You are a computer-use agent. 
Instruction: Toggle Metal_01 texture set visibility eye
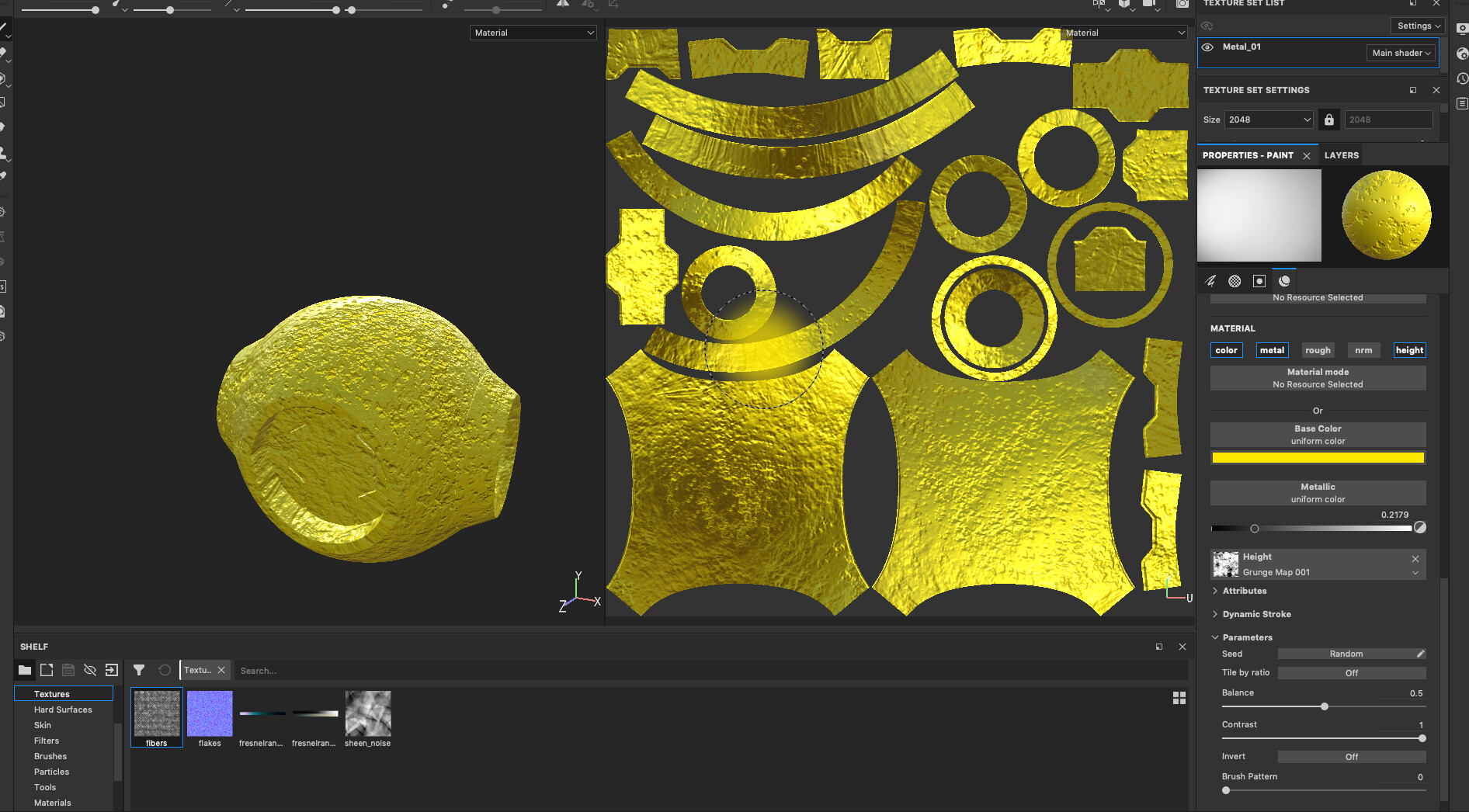(x=1207, y=47)
